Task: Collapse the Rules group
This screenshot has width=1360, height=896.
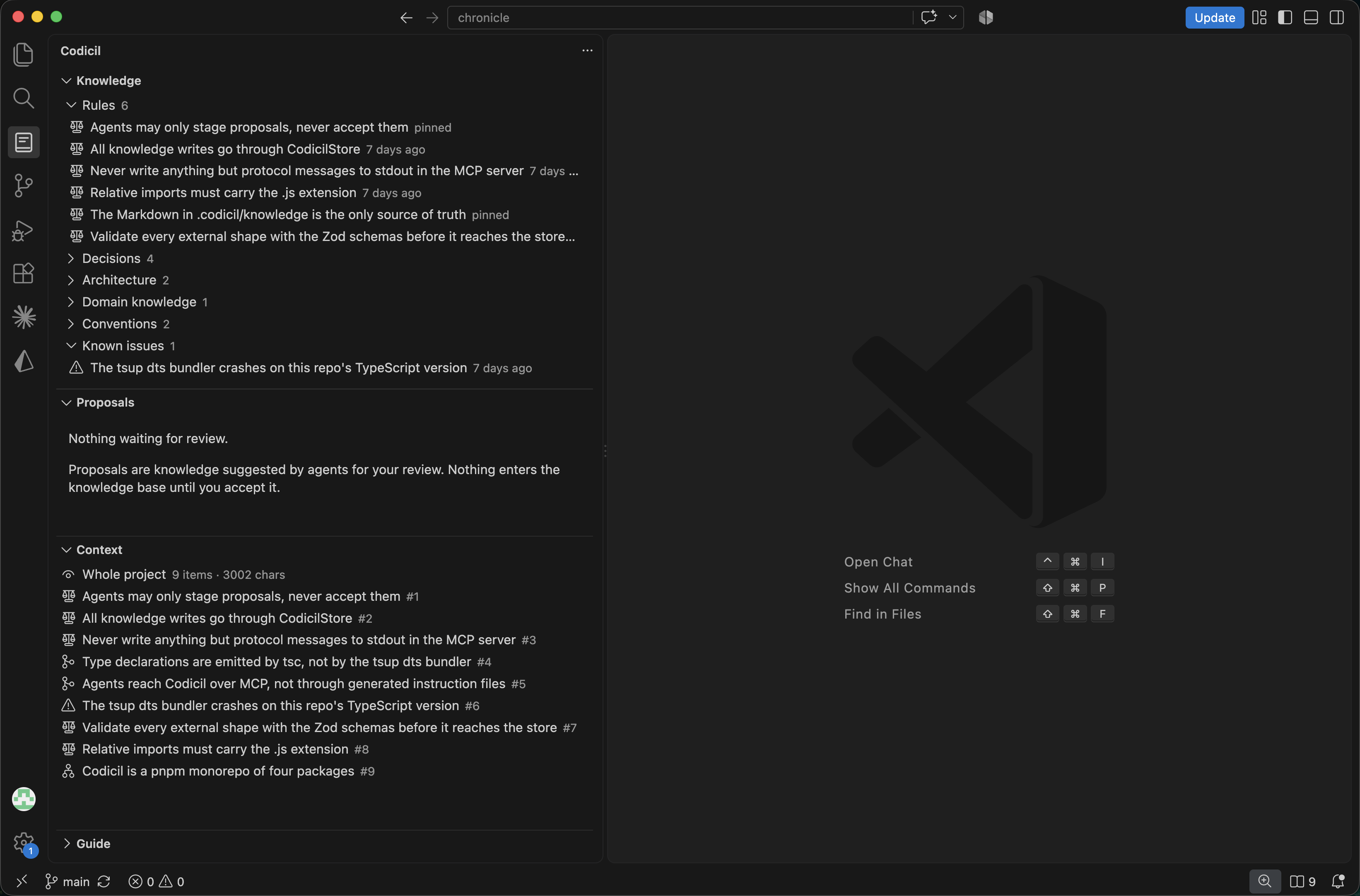Action: [x=71, y=105]
